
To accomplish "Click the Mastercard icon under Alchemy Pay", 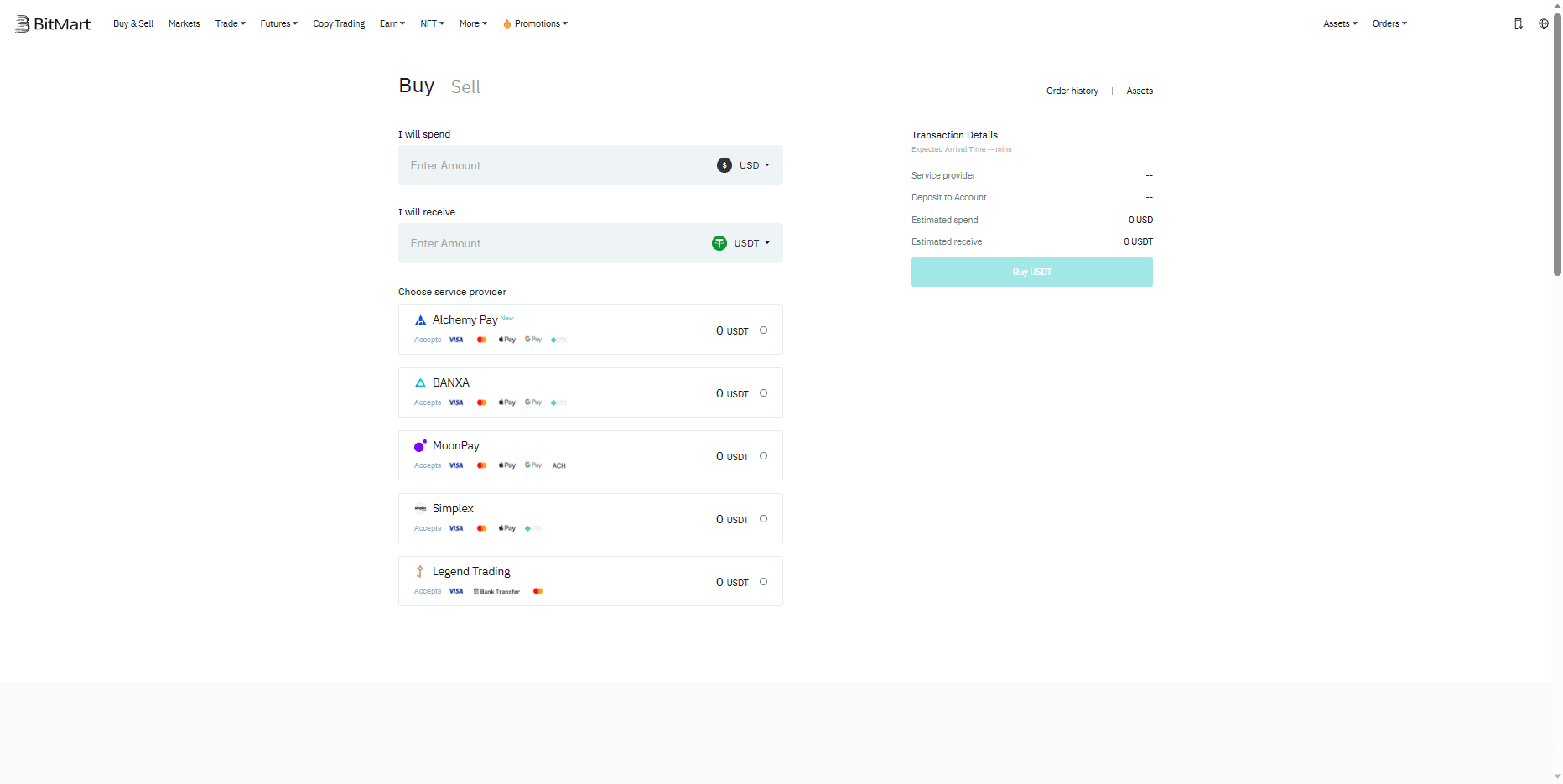I will [481, 340].
